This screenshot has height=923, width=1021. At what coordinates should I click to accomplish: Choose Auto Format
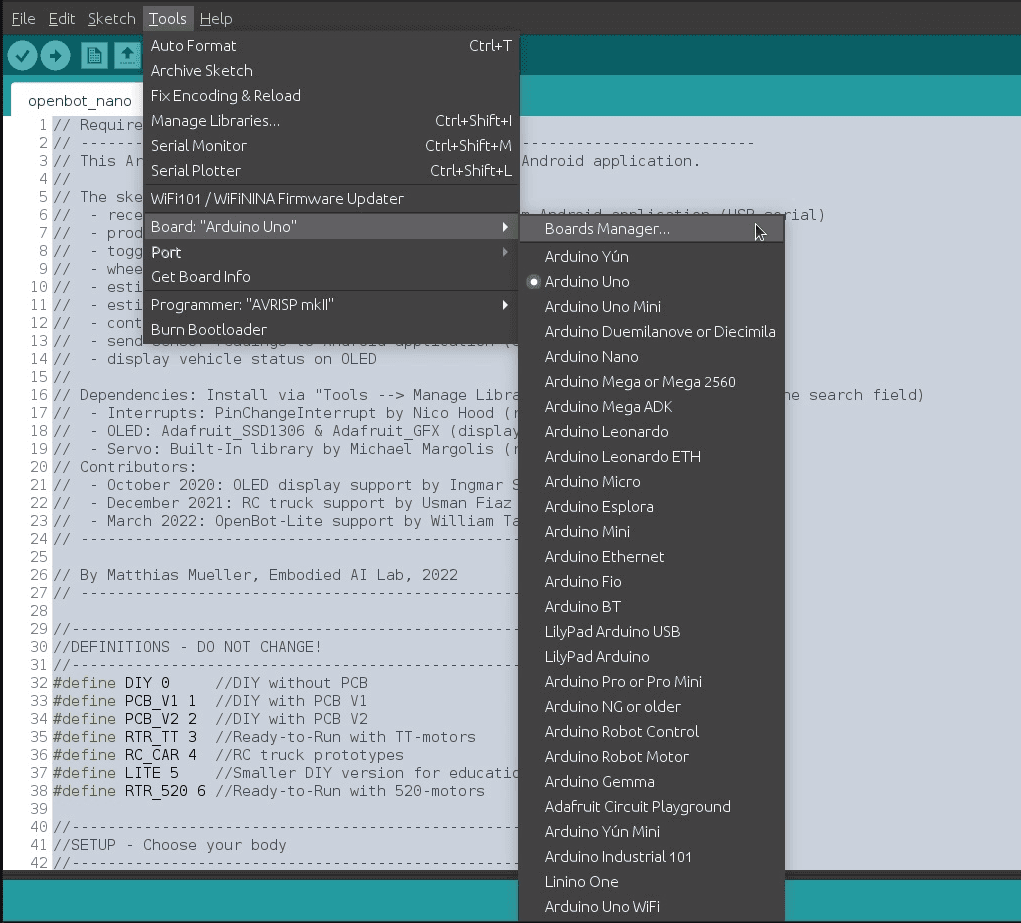(x=331, y=46)
